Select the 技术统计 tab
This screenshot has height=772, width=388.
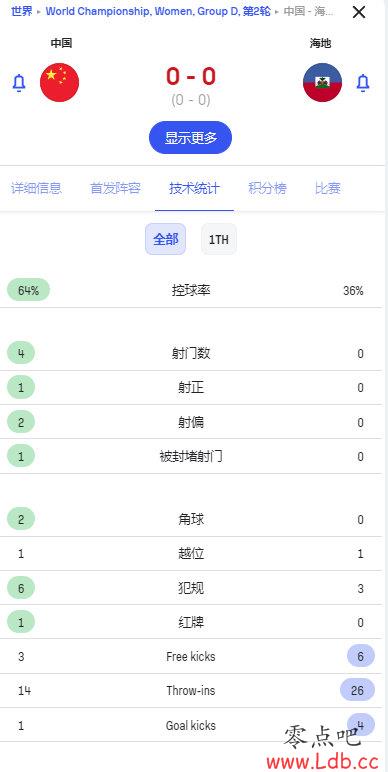(194, 188)
